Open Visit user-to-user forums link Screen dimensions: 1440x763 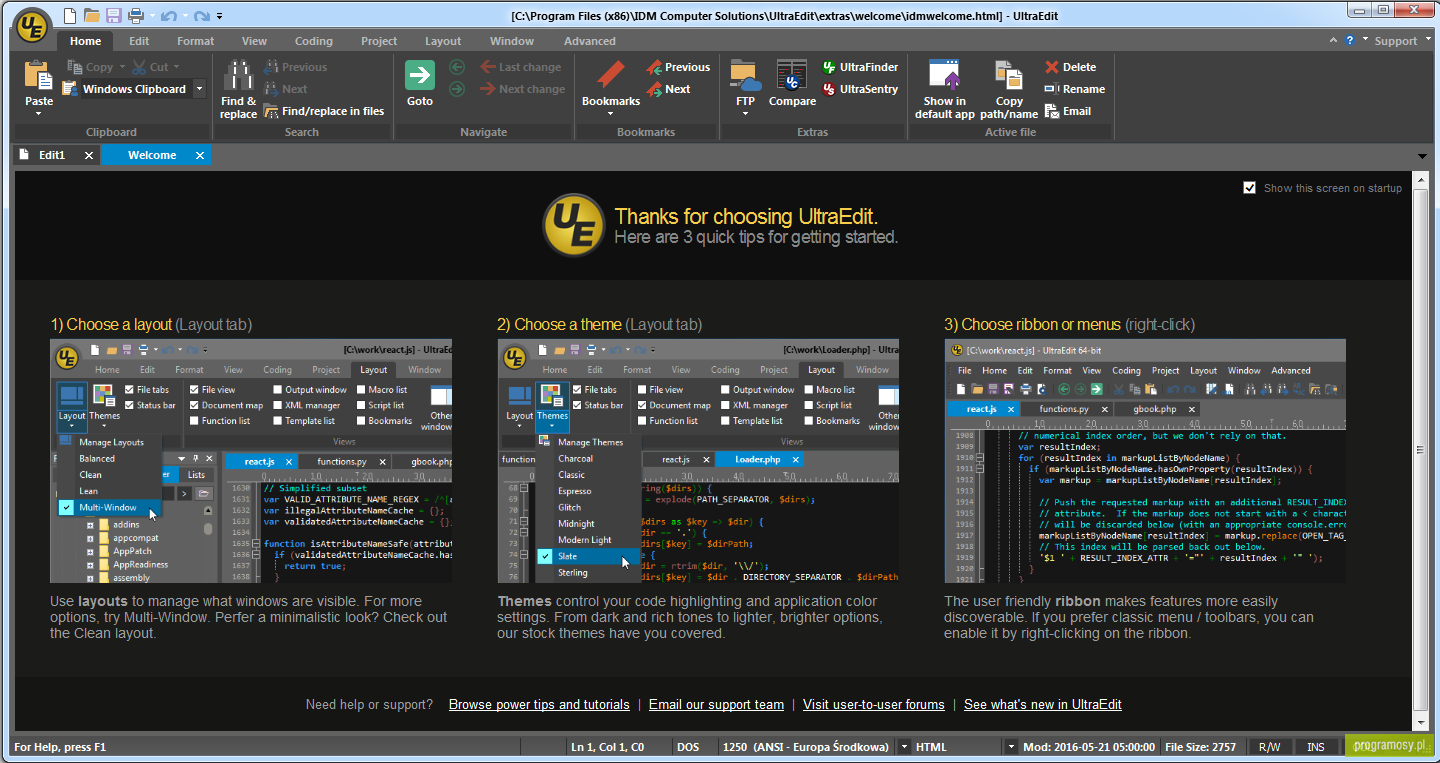pyautogui.click(x=874, y=705)
